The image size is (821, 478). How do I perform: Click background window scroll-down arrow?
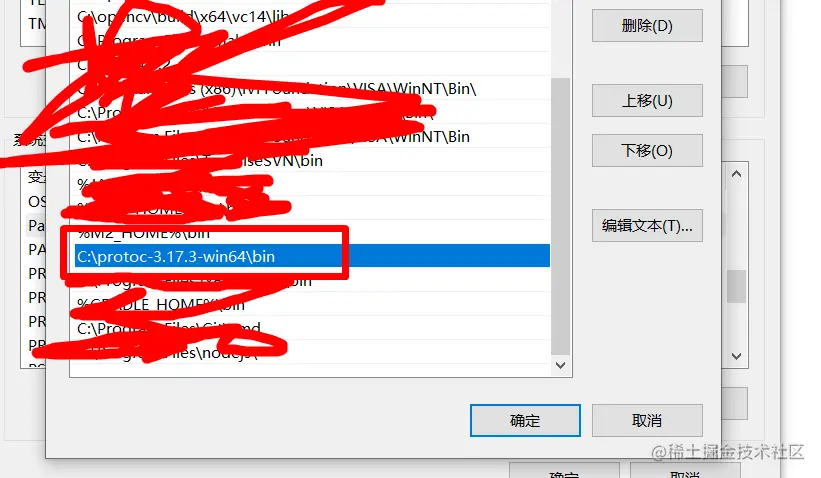coord(736,356)
